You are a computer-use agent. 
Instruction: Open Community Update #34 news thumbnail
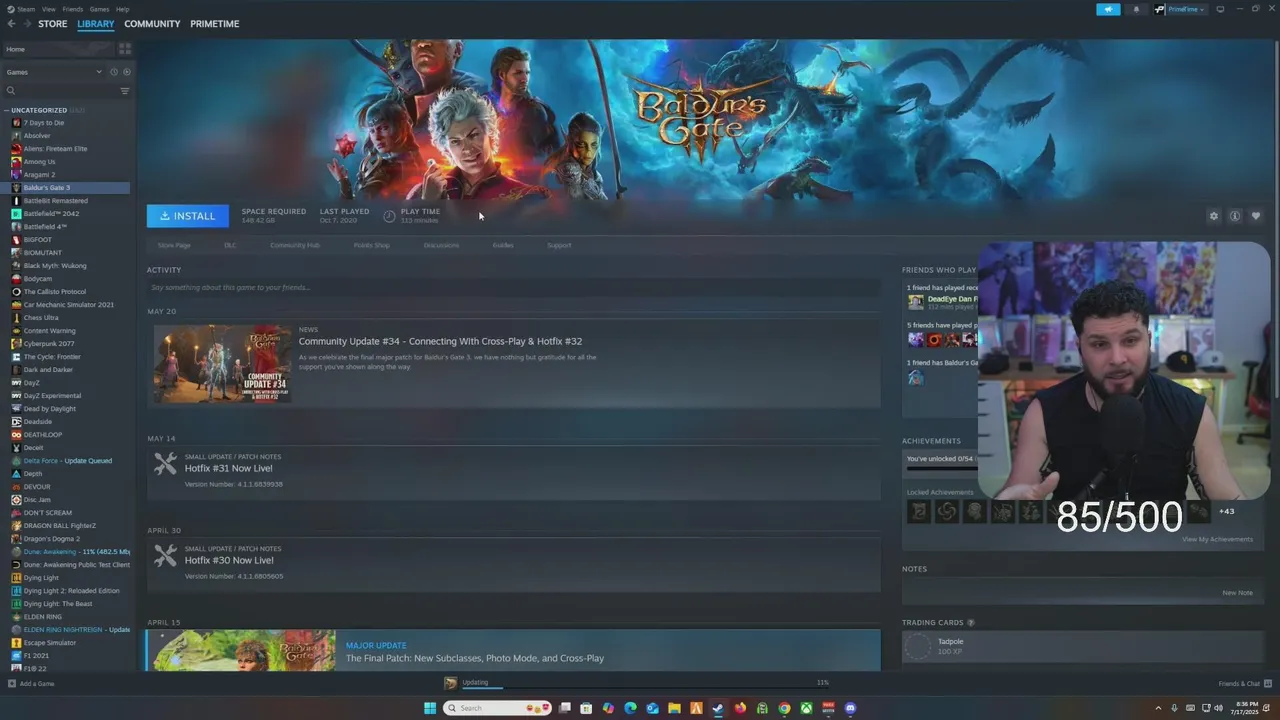(x=222, y=363)
